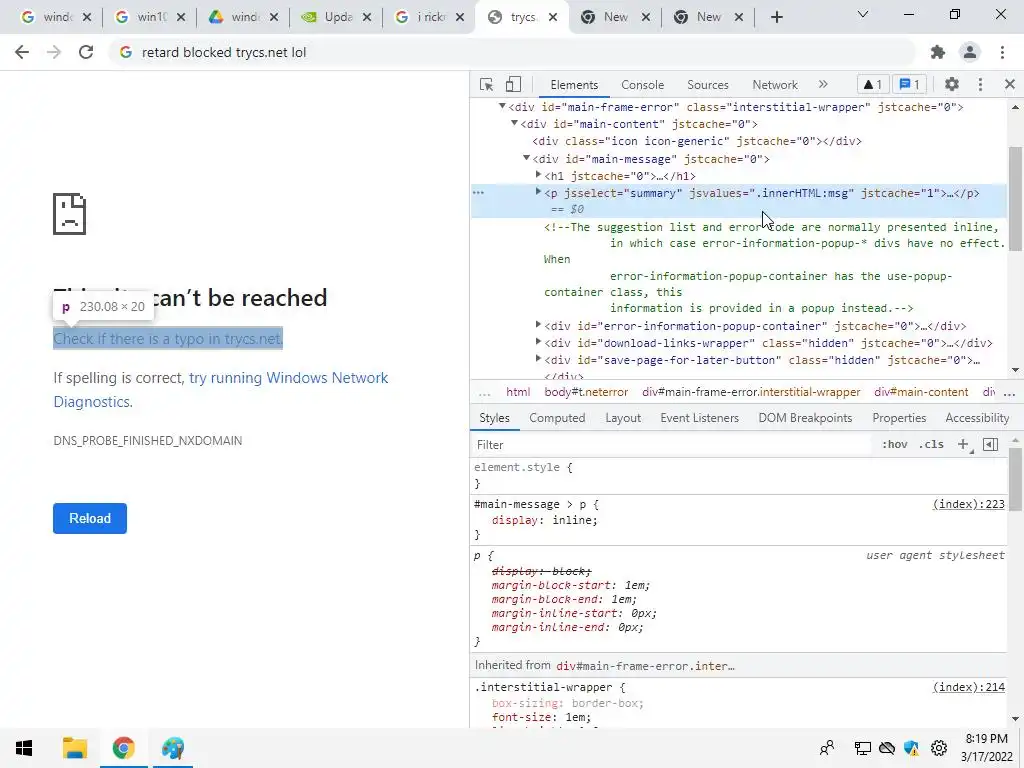Toggle the .cls classes button

coord(931,444)
